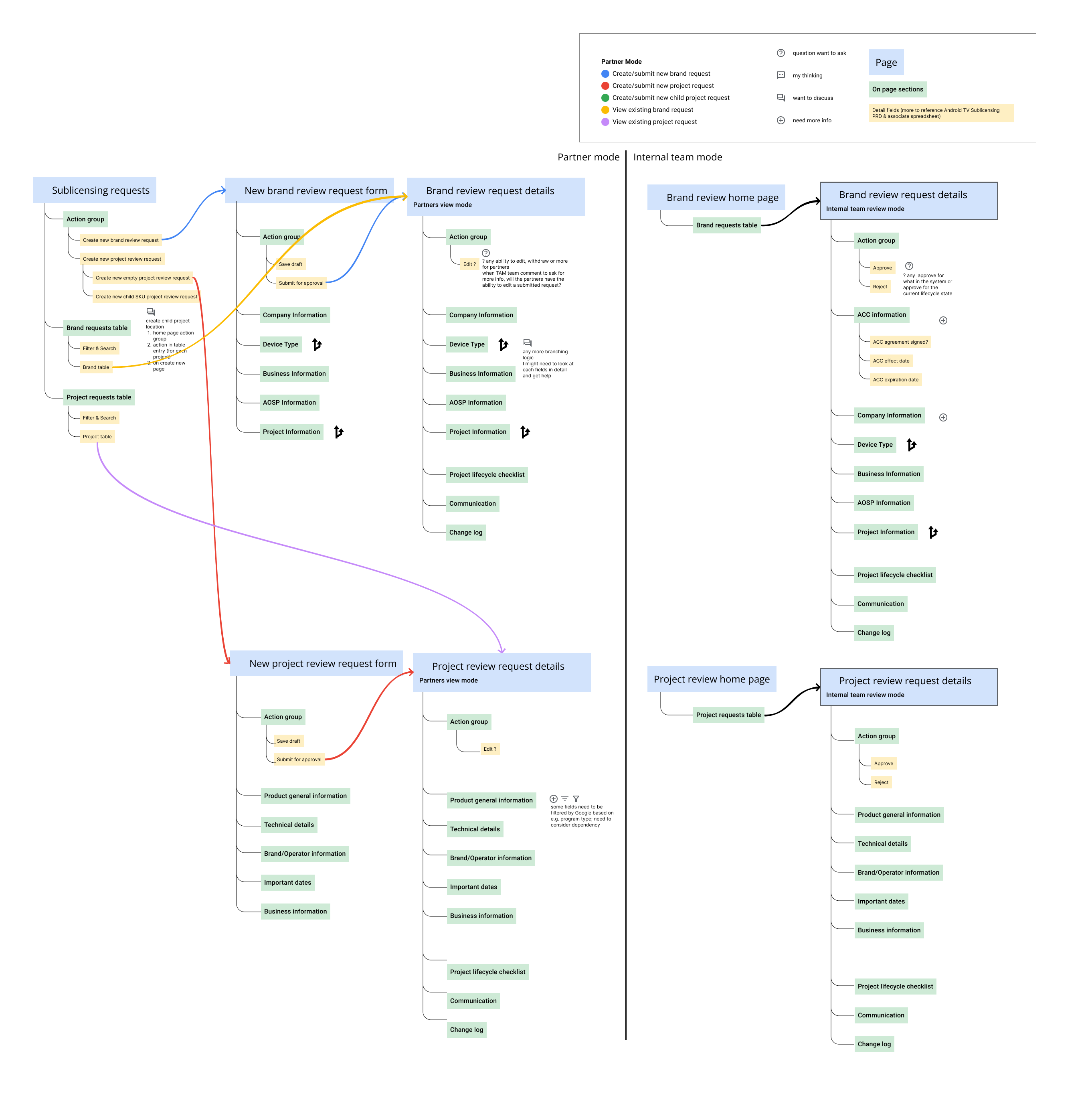Click the branch icon beside internal Project Information
Screen dimensions: 1092x1098
tap(933, 533)
